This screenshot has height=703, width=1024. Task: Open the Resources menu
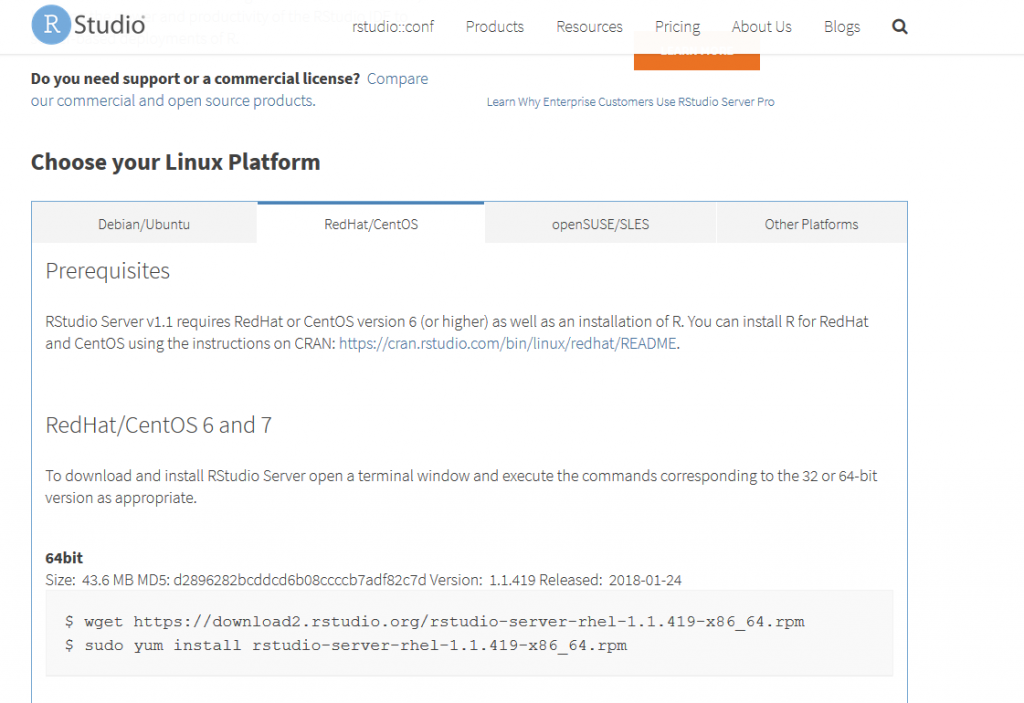[x=589, y=27]
